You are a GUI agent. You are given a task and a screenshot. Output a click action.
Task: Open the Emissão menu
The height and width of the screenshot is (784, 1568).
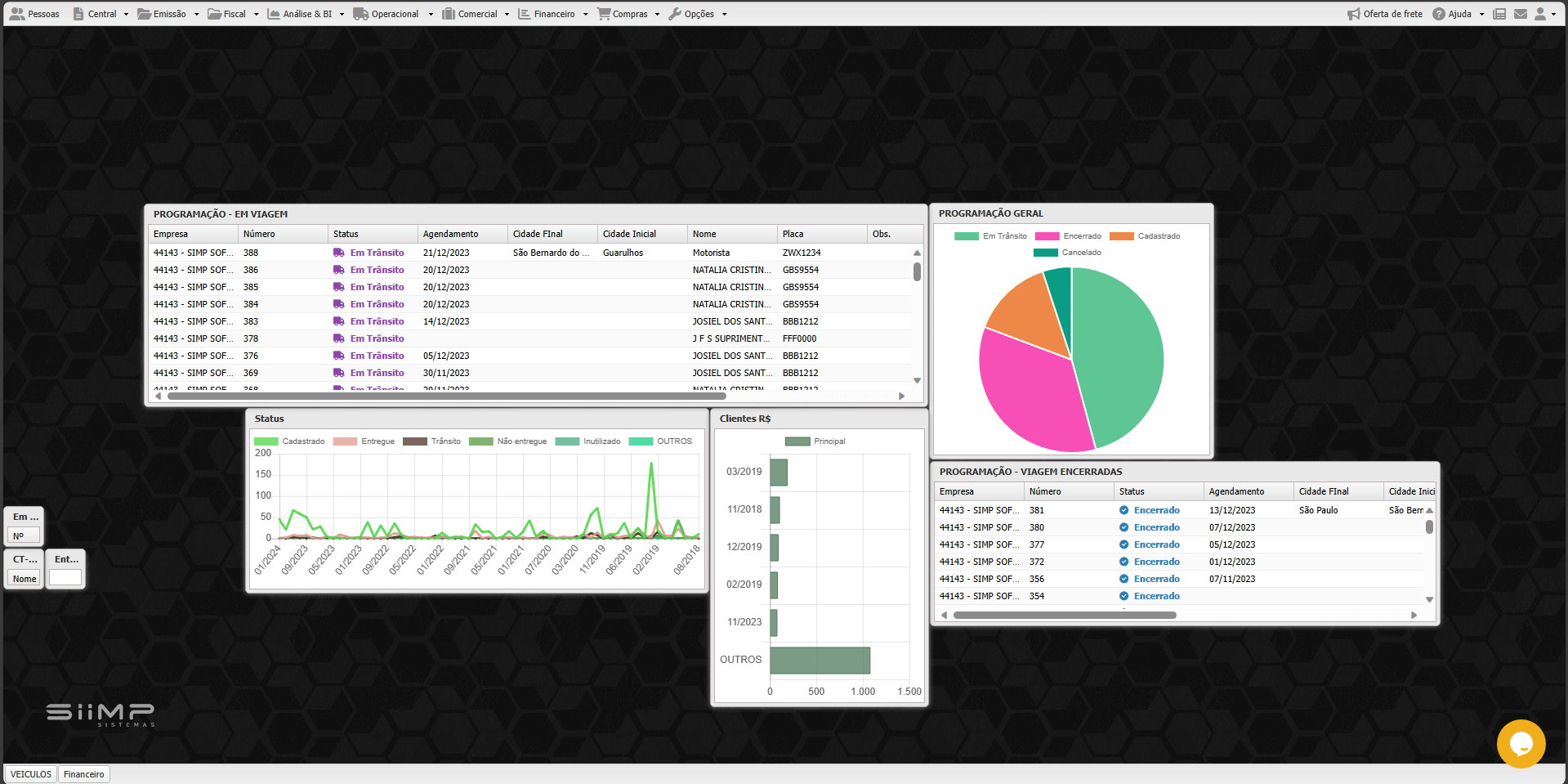click(x=168, y=14)
